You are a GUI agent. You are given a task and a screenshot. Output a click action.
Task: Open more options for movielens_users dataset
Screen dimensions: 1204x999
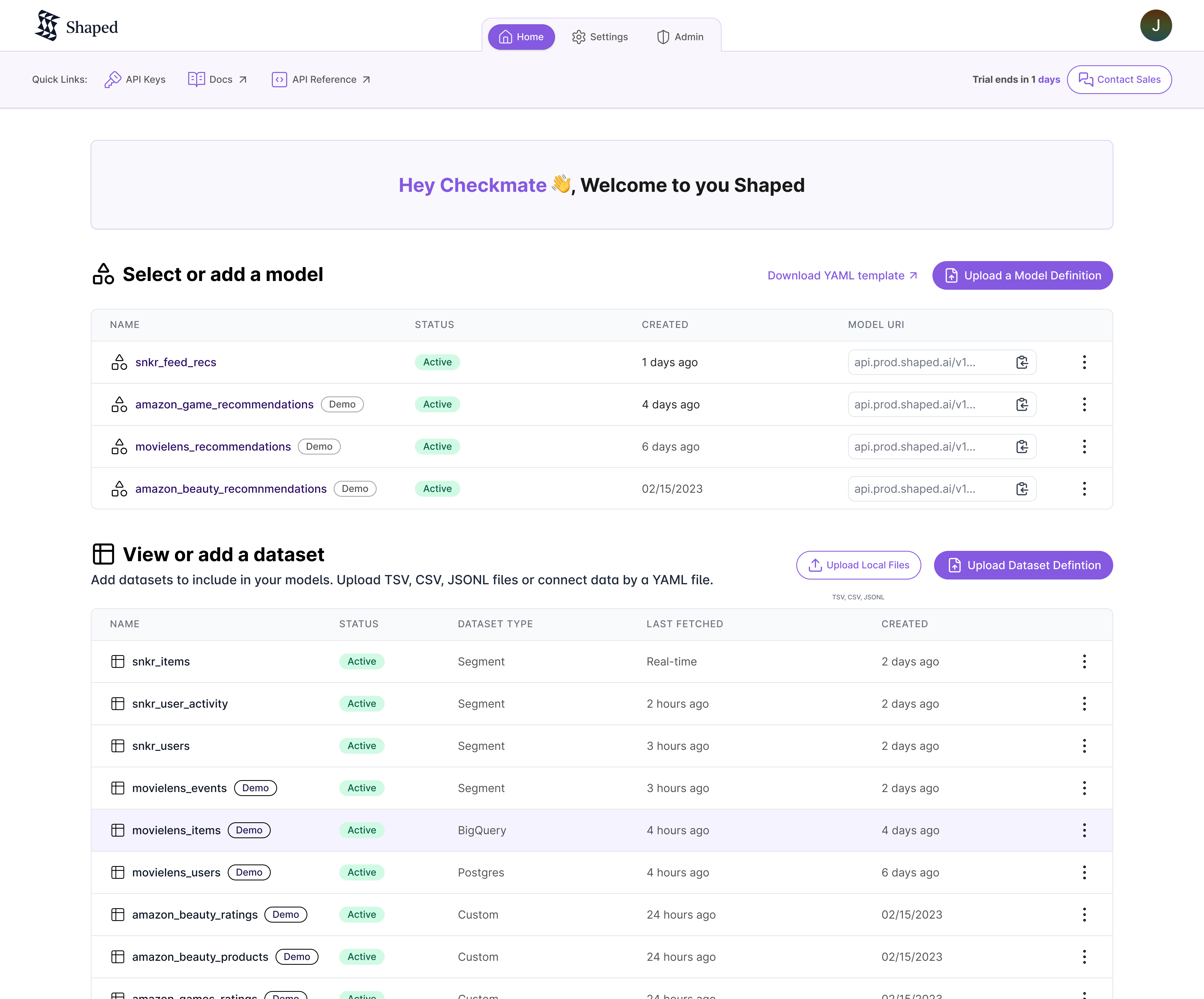[x=1084, y=872]
